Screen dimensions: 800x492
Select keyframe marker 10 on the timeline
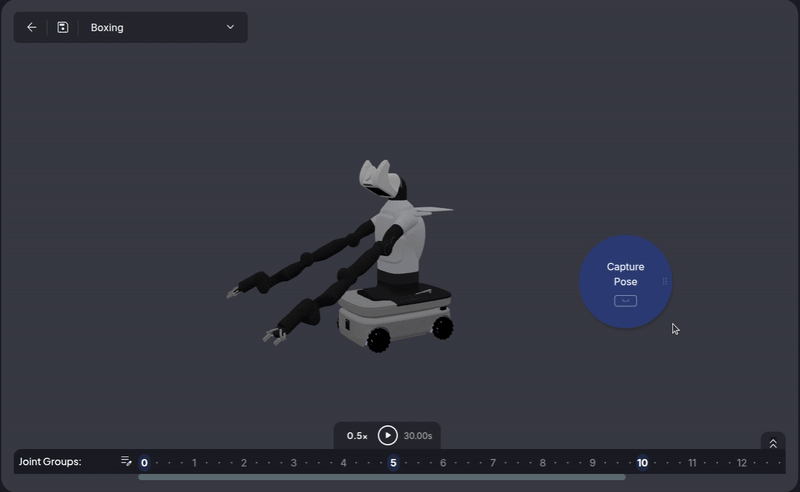pos(642,463)
